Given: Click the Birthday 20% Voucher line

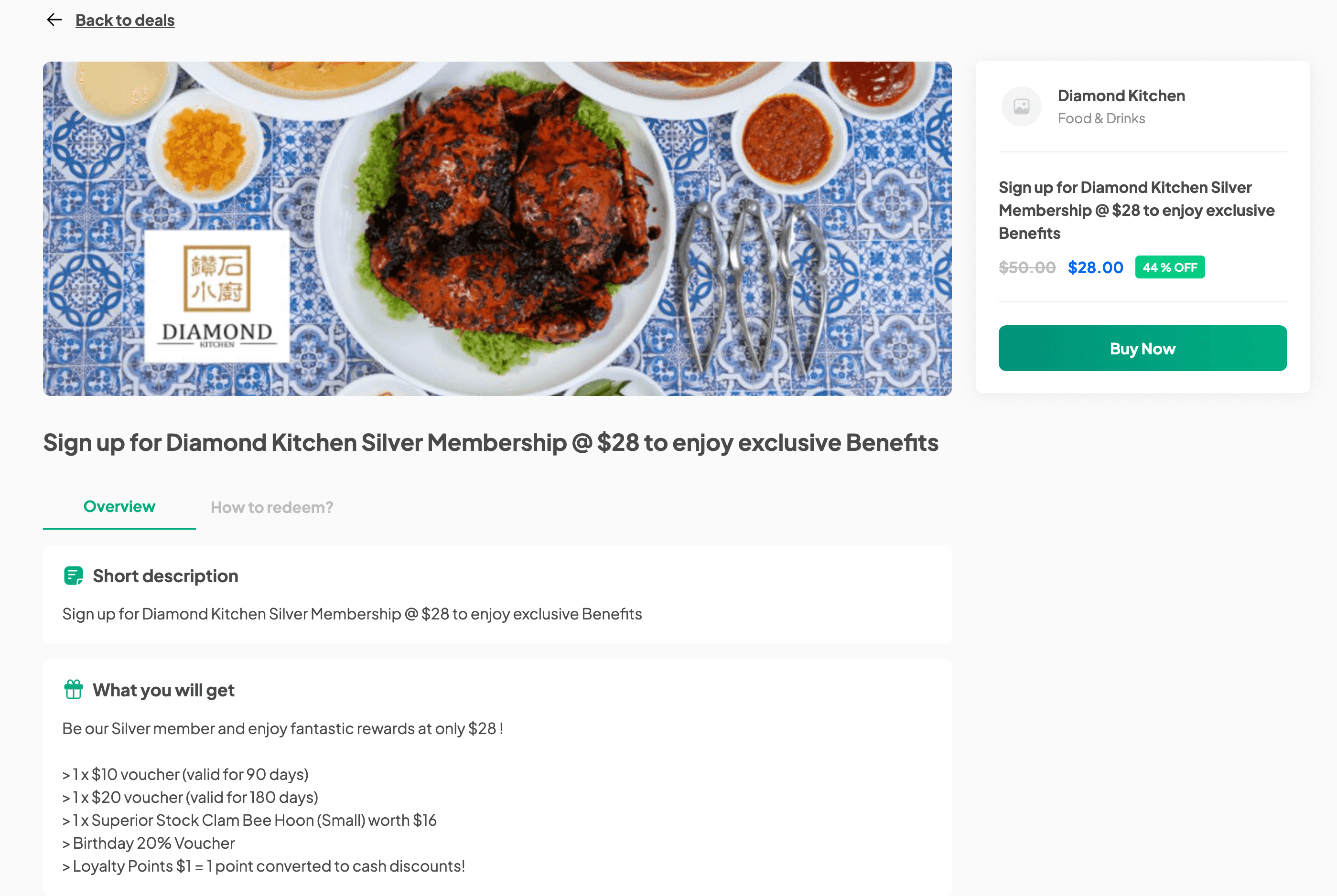Looking at the screenshot, I should [148, 843].
